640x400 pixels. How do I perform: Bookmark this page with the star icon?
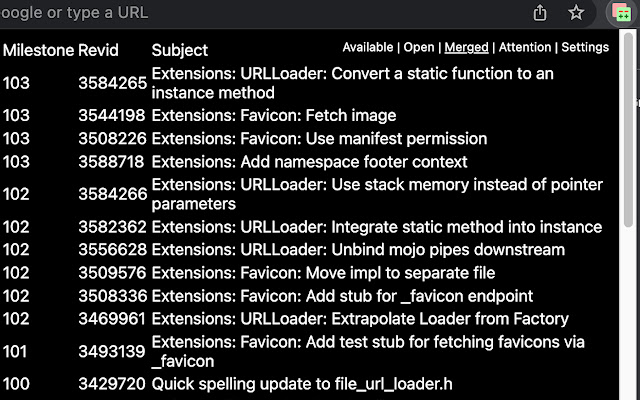tap(576, 13)
